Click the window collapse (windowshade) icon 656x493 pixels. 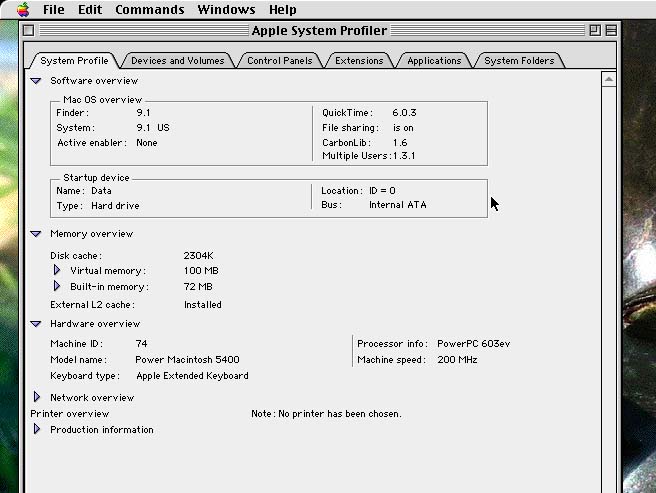611,31
